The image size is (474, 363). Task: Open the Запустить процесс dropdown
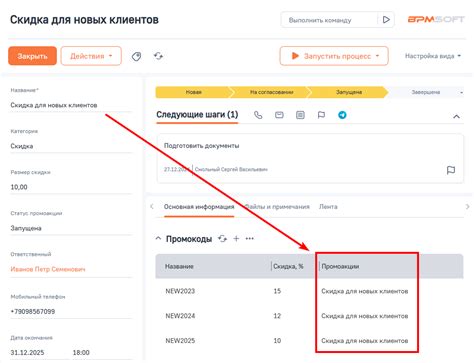[334, 56]
